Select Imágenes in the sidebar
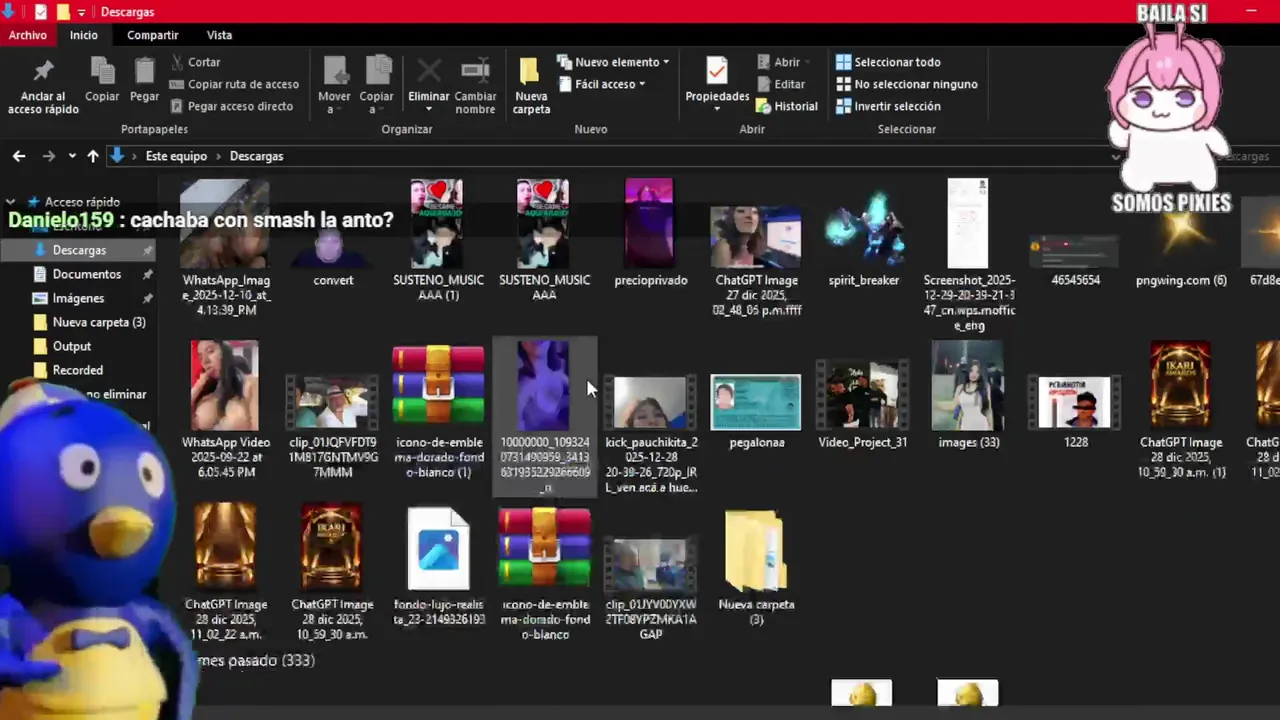This screenshot has height=720, width=1280. (78, 298)
